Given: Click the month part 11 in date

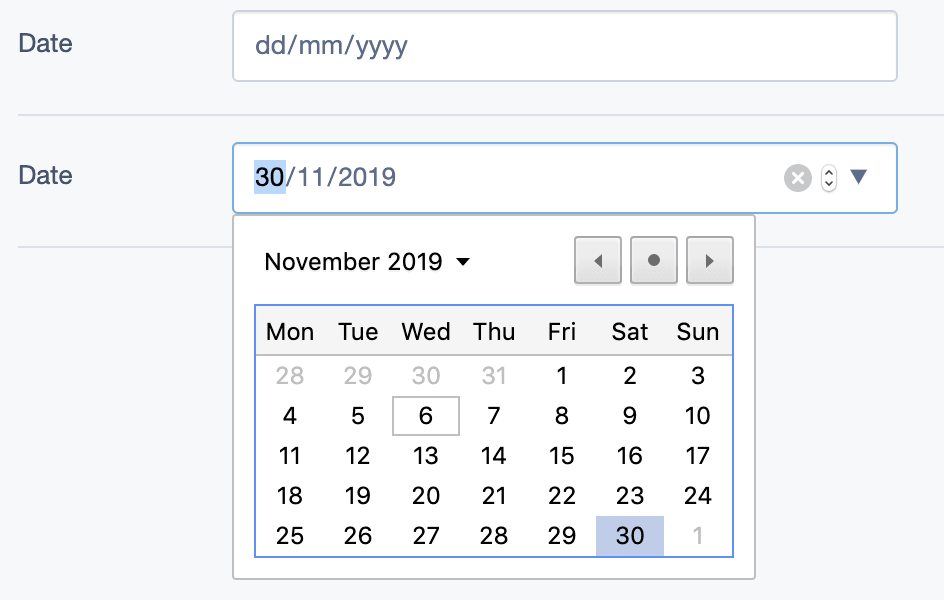Looking at the screenshot, I should click(312, 178).
